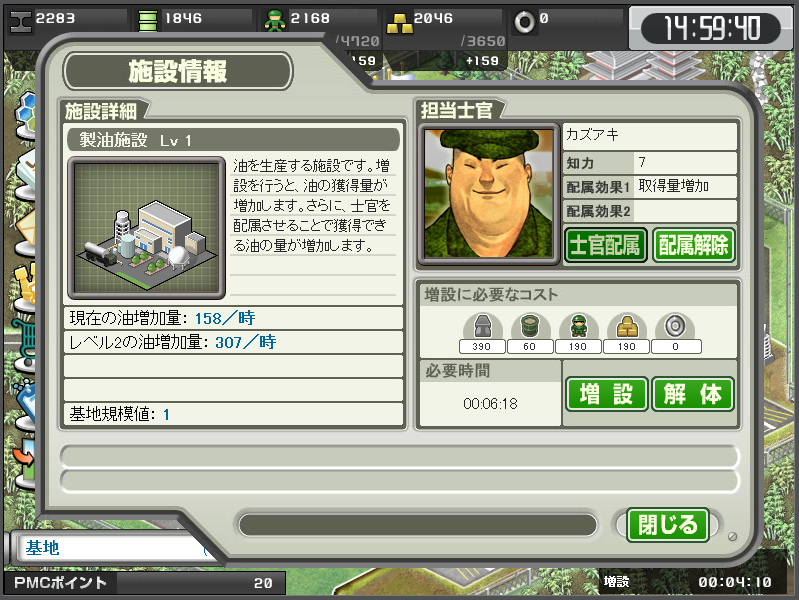
Task: Click the PMCポイント bar at bottom
Action: point(144,583)
